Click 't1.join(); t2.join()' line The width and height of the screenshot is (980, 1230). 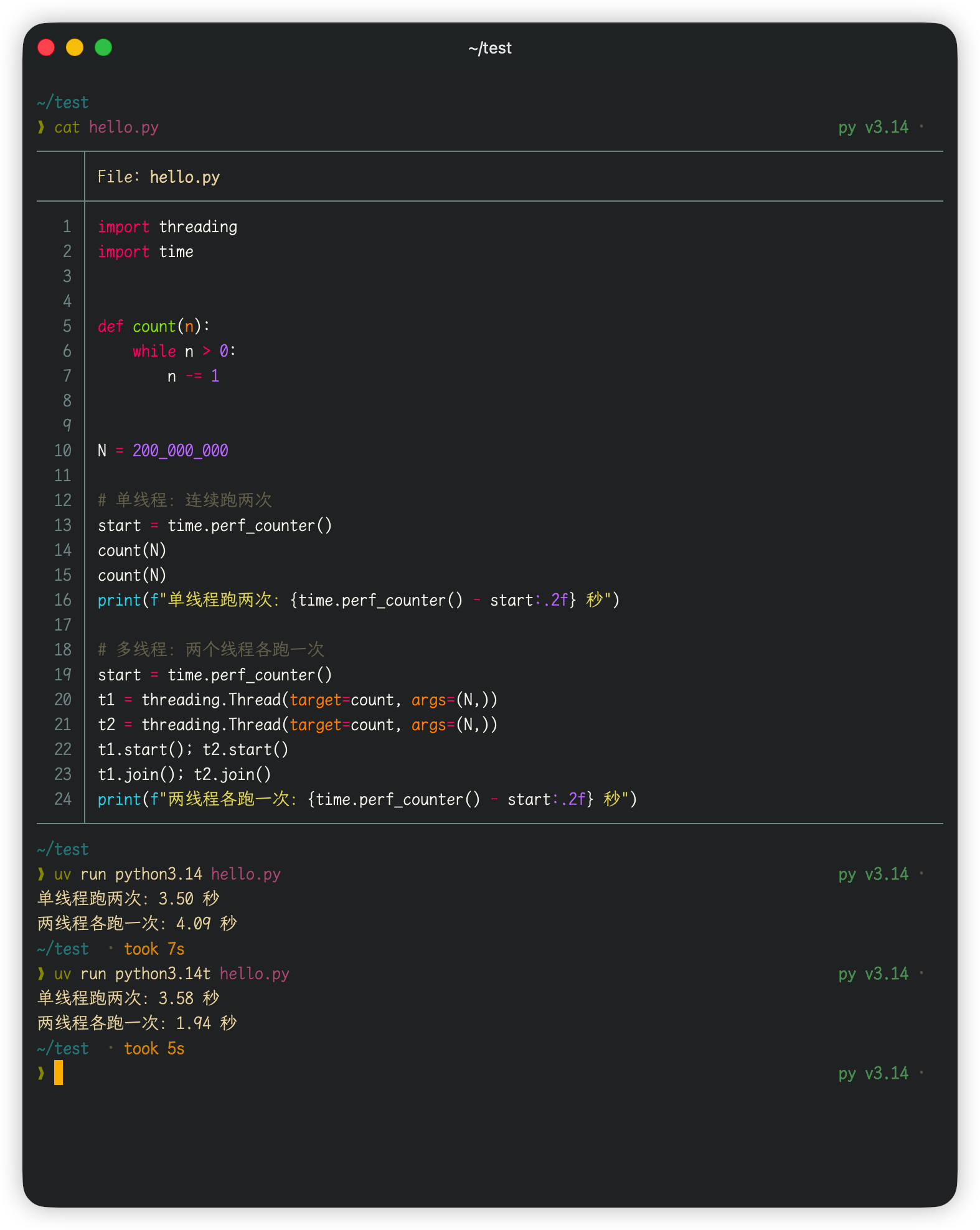tap(184, 774)
